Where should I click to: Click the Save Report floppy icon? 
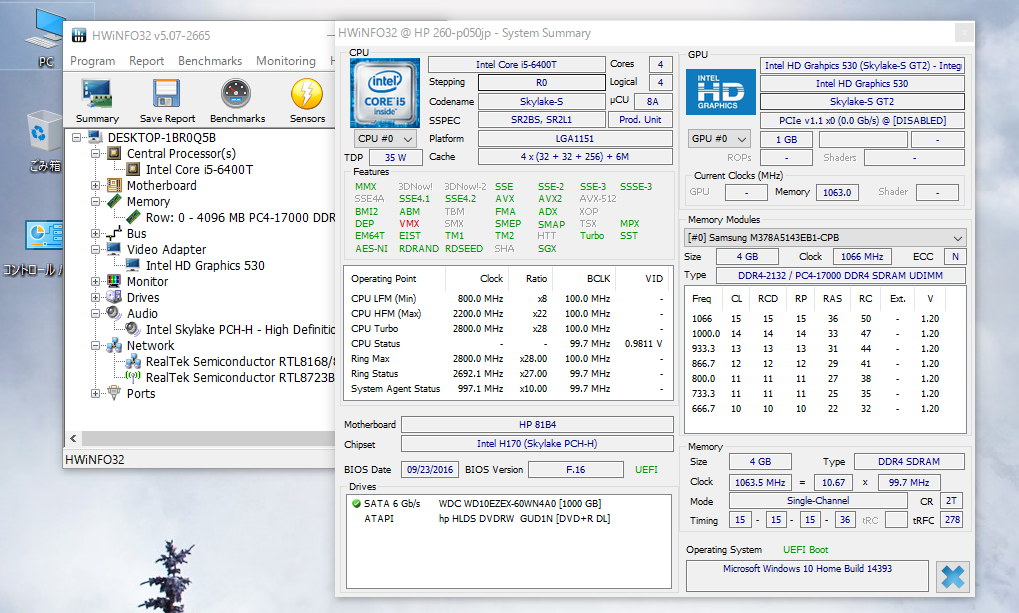(x=166, y=94)
